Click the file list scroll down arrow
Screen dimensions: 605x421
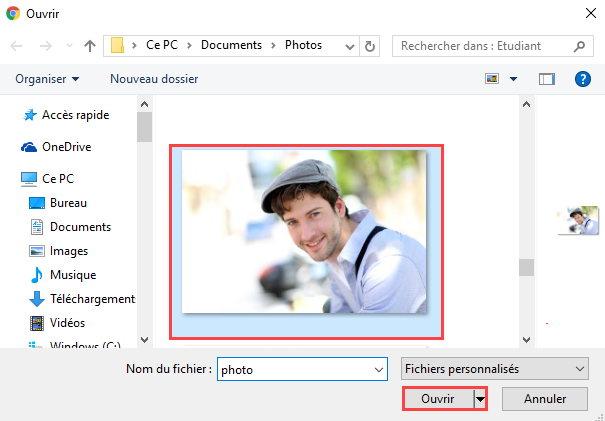(526, 340)
